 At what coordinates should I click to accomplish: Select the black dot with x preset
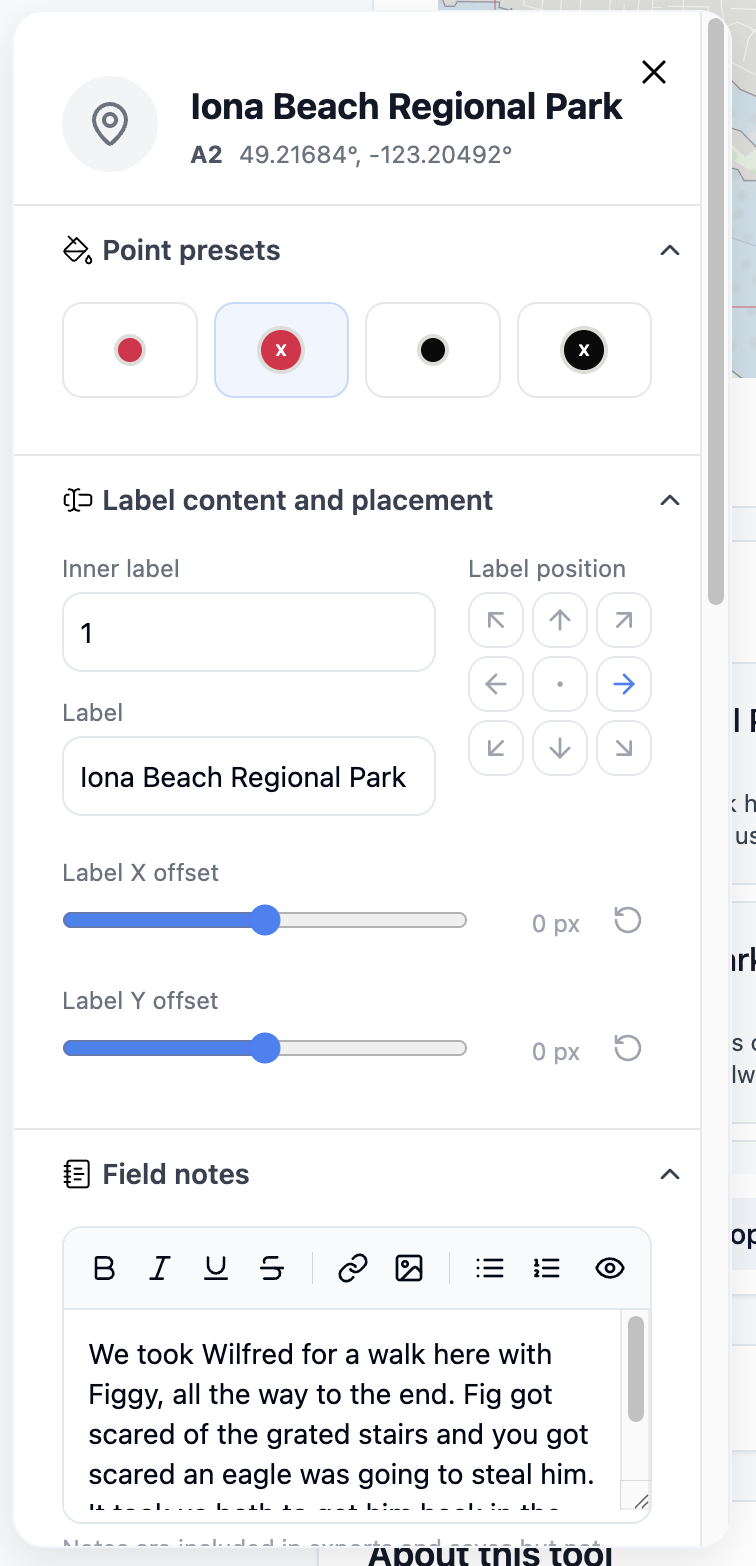(584, 350)
